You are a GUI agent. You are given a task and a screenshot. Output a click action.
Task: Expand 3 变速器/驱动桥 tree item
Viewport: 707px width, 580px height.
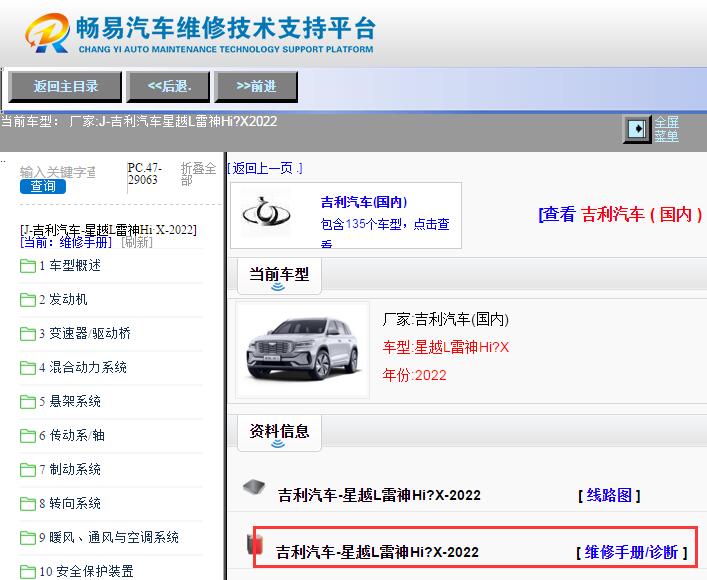[85, 333]
